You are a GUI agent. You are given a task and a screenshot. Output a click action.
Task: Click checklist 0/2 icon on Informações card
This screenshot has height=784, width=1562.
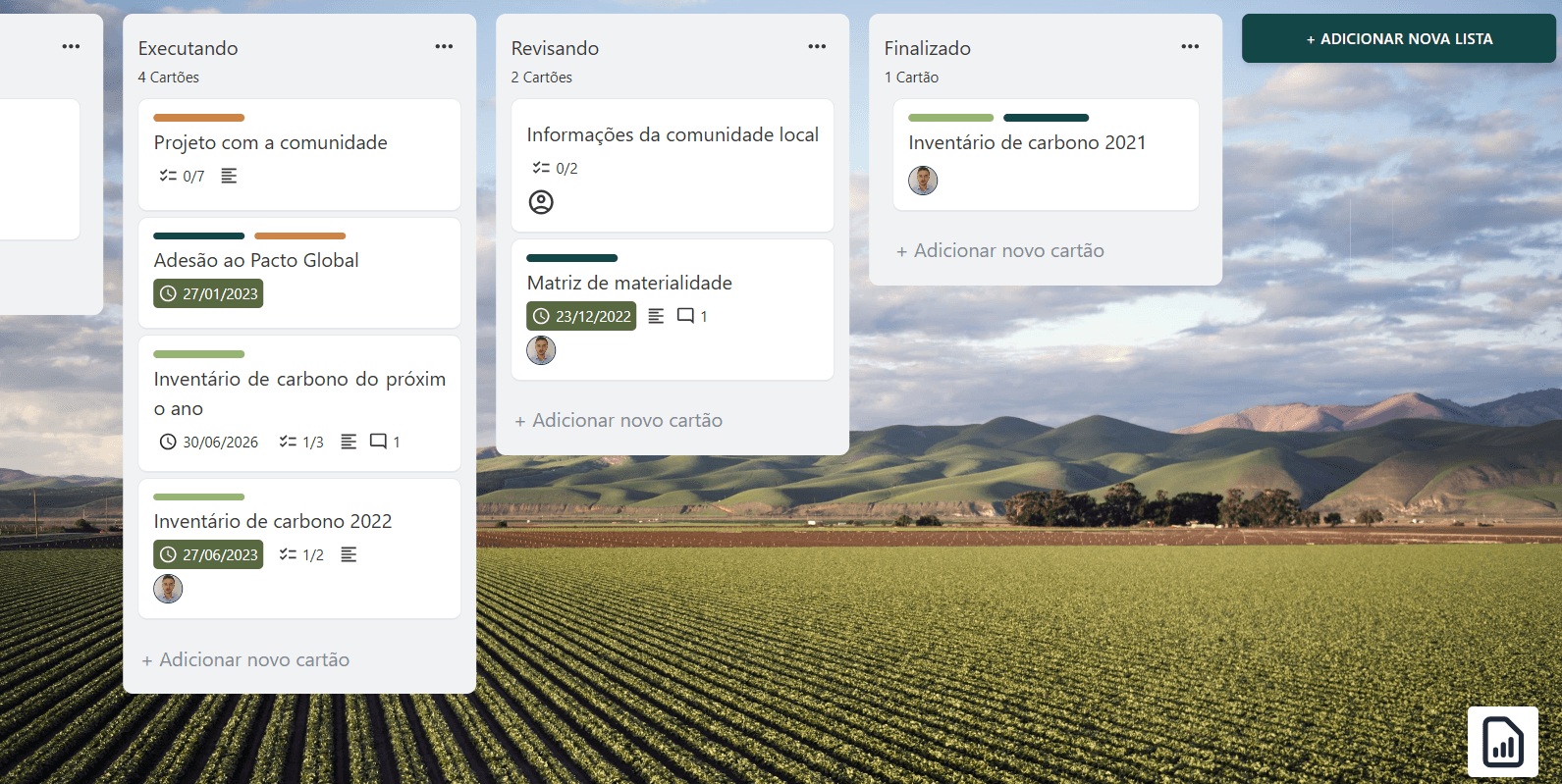pyautogui.click(x=541, y=168)
